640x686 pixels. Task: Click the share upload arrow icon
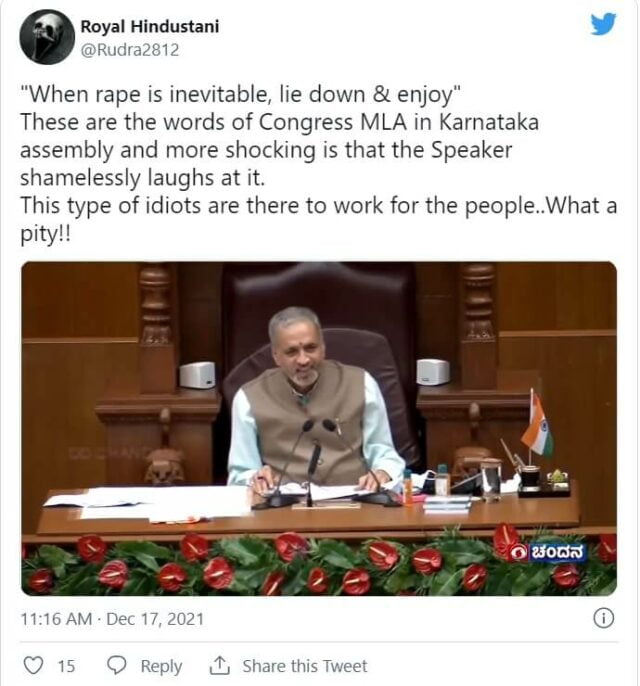(x=219, y=665)
